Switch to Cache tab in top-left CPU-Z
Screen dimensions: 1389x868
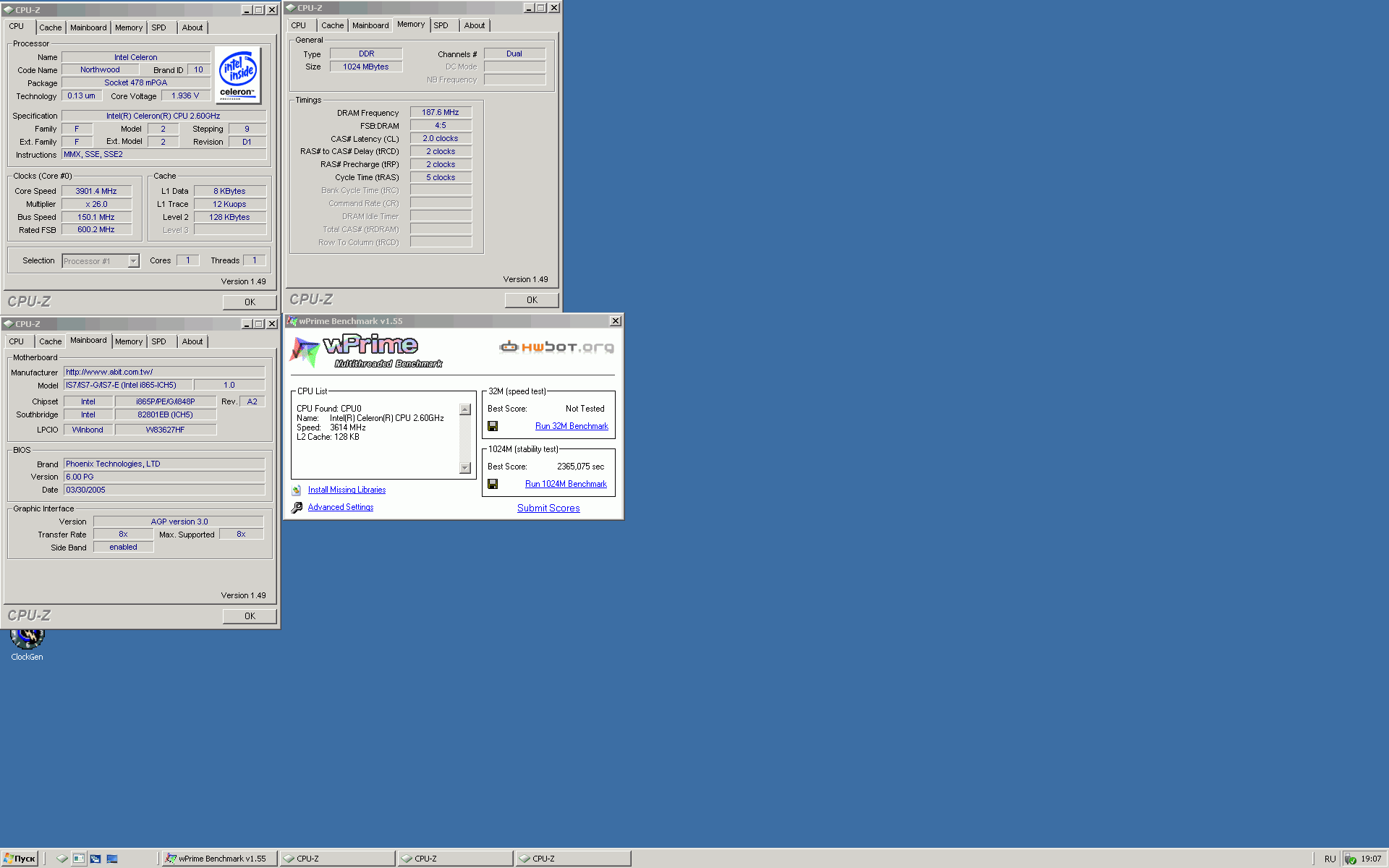pyautogui.click(x=51, y=27)
